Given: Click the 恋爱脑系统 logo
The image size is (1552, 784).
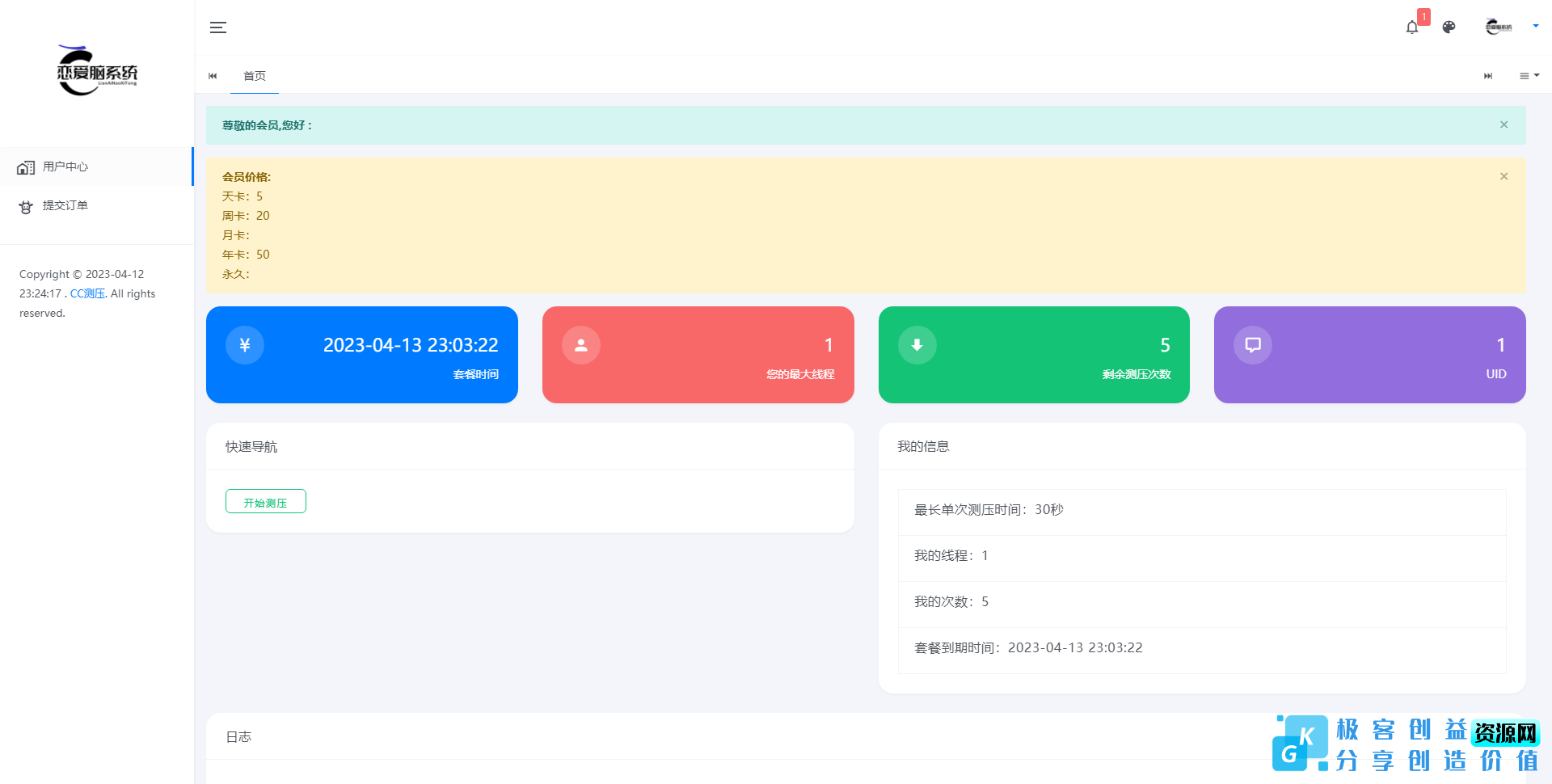Looking at the screenshot, I should pos(97,71).
